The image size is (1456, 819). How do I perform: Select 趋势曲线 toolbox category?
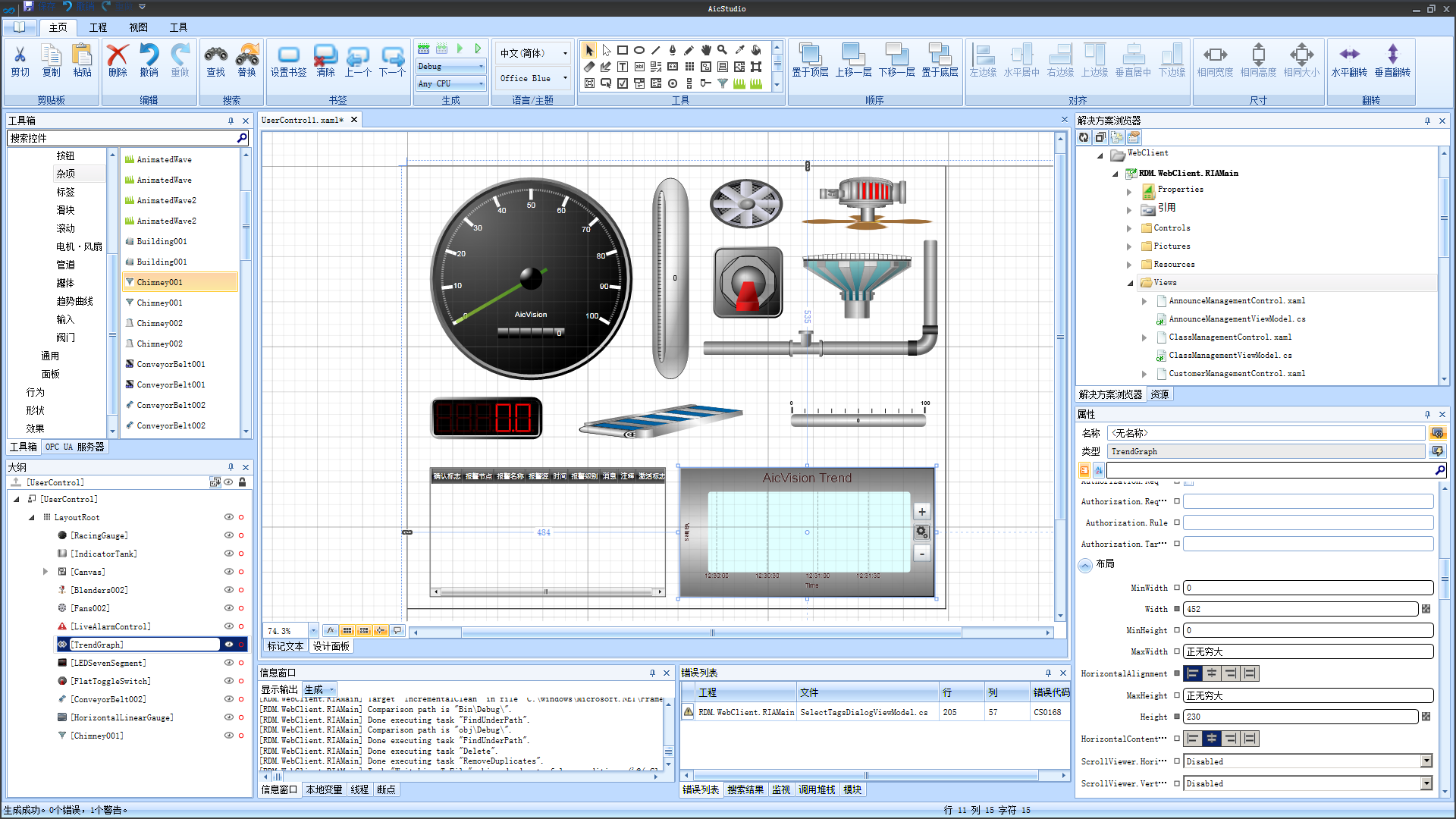coord(74,301)
